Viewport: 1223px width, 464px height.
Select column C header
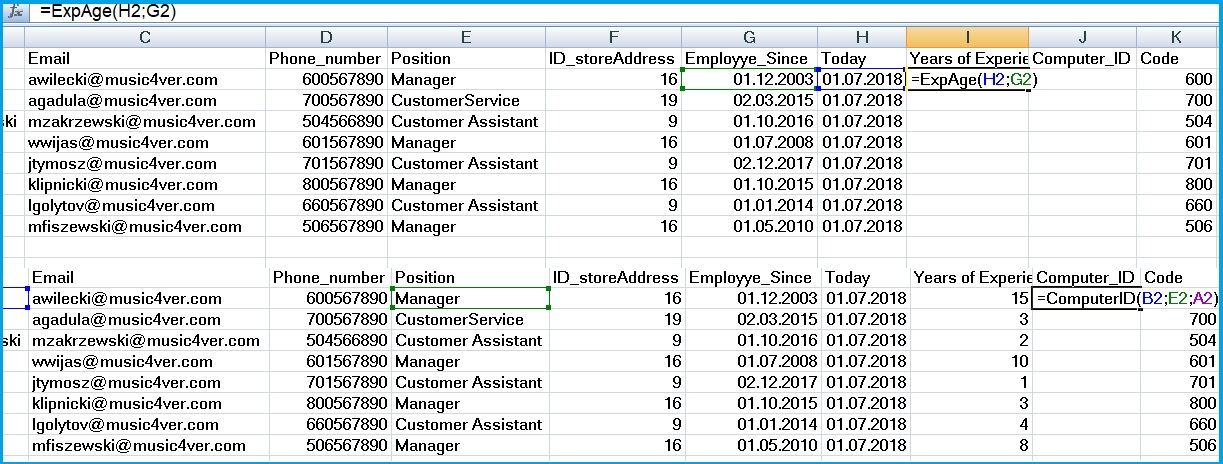144,37
